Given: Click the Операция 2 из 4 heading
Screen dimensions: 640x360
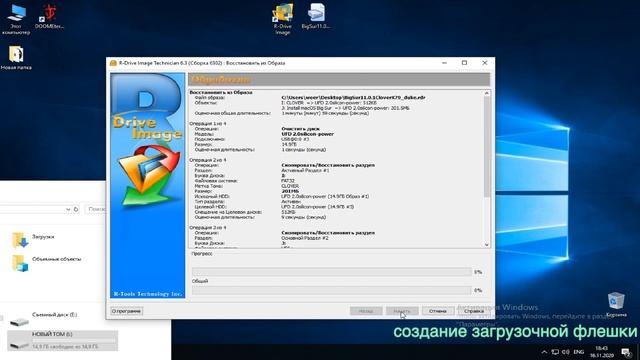Looking at the screenshot, I should pos(207,160).
